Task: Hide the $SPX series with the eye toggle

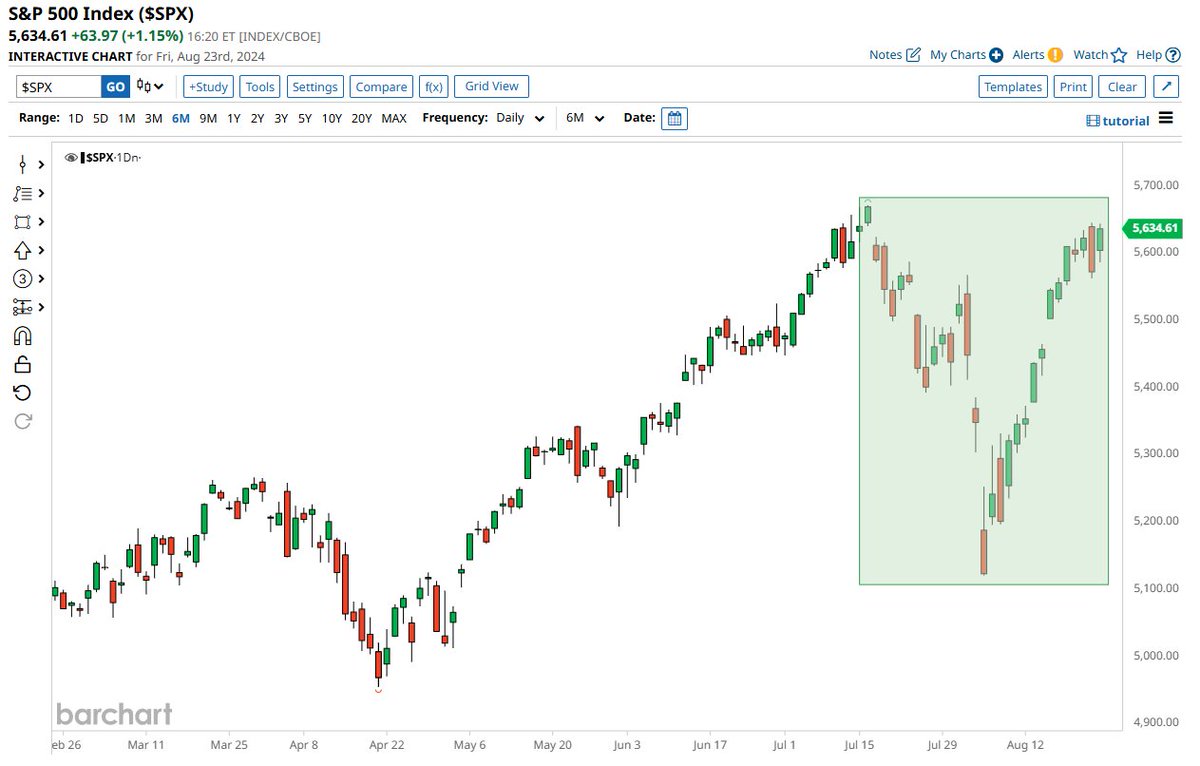Action: 70,157
